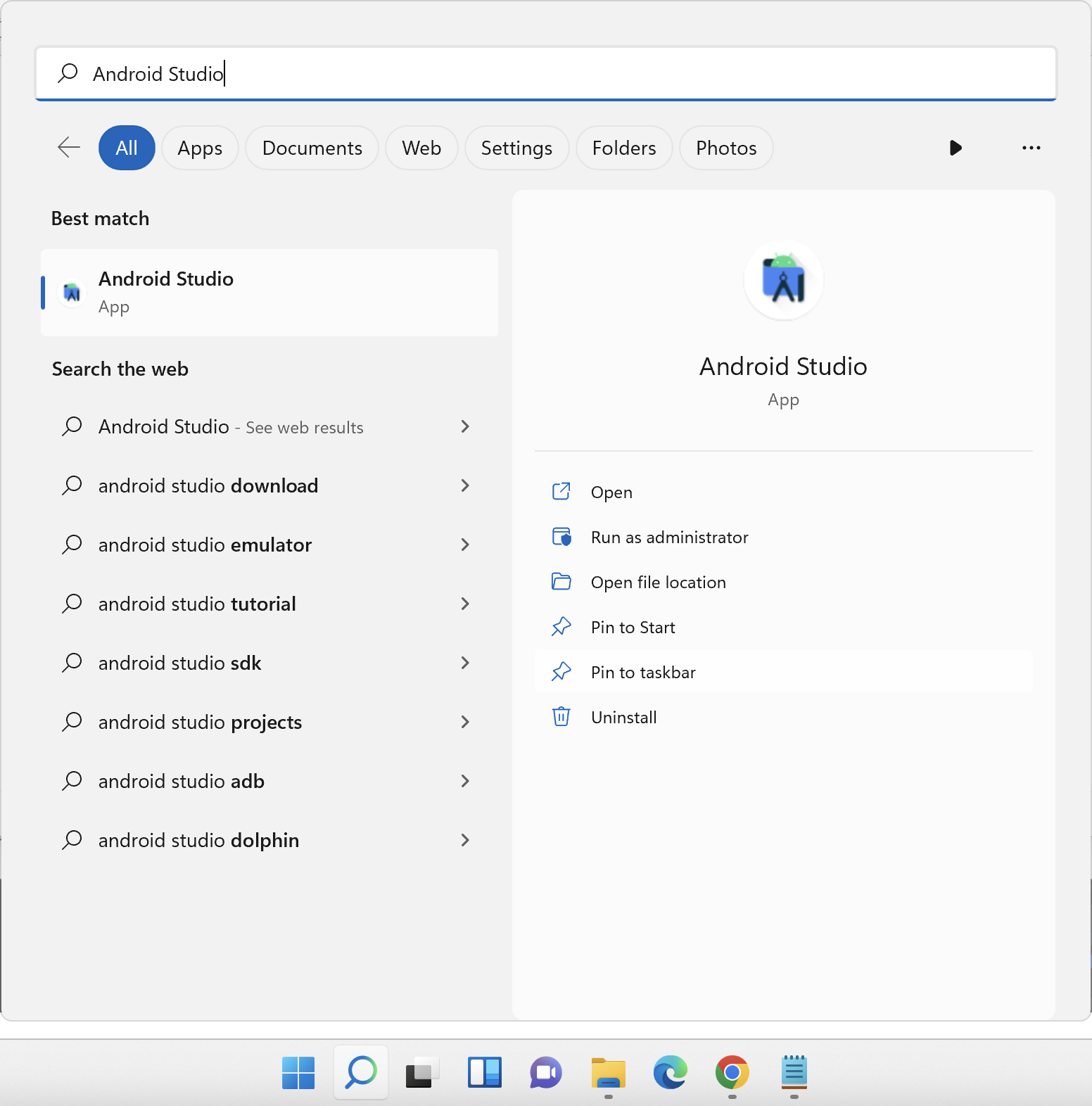1092x1106 pixels.
Task: Click Open in the app actions
Action: click(x=783, y=492)
